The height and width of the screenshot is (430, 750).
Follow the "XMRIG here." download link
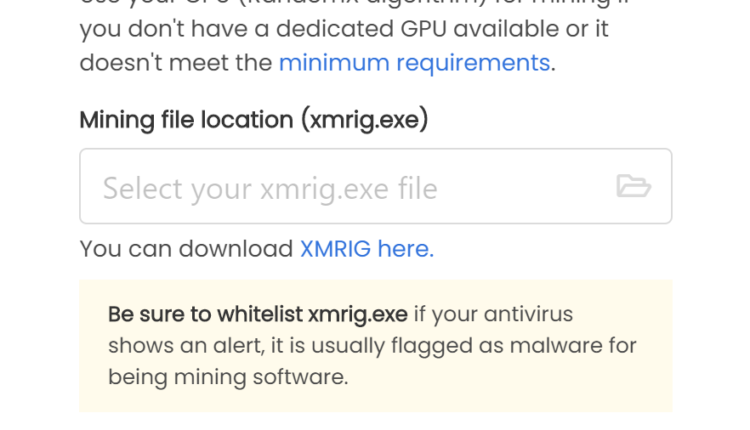(366, 249)
